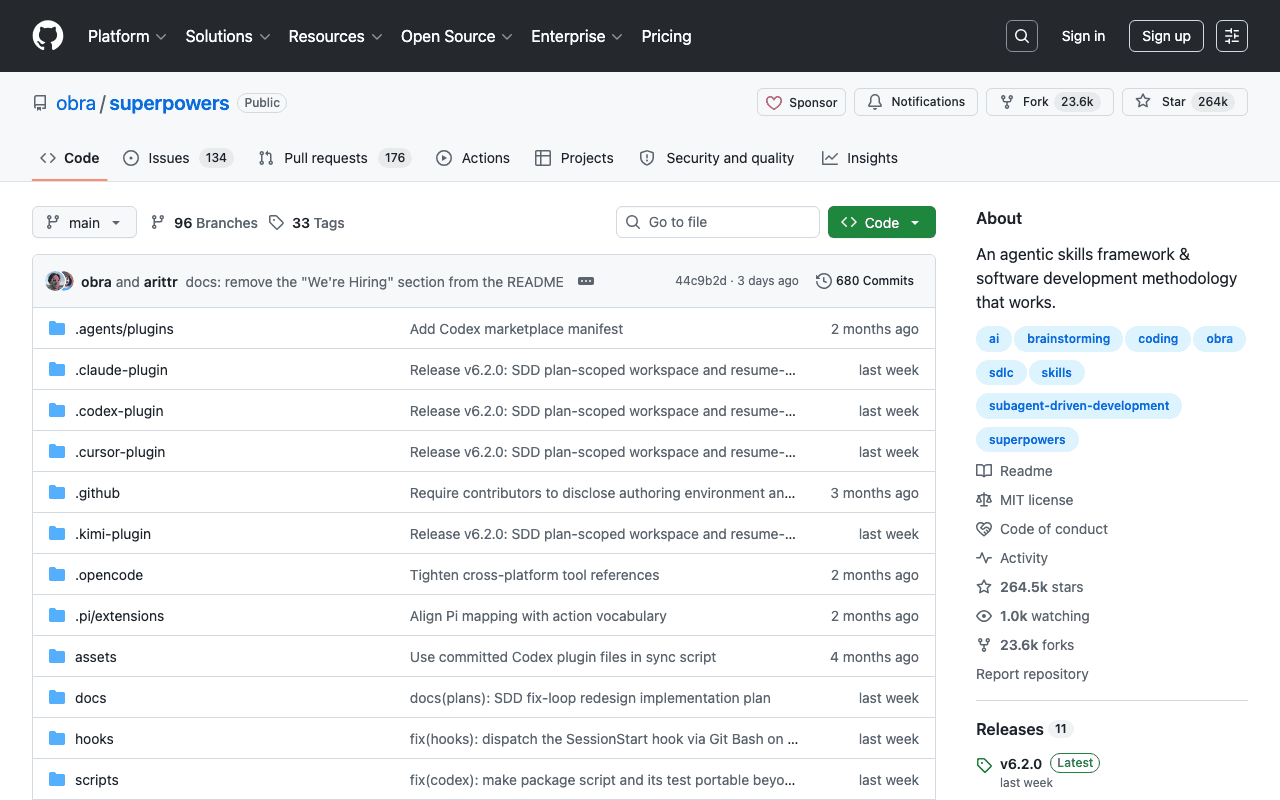Click the Sign up button

(x=1166, y=36)
